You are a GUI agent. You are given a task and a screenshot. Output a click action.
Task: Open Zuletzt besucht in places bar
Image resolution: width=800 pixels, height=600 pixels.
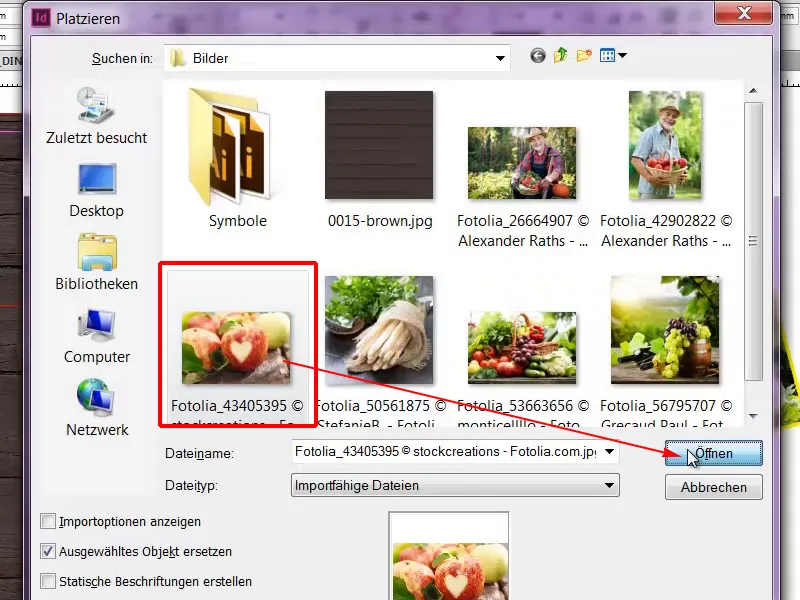click(x=96, y=116)
